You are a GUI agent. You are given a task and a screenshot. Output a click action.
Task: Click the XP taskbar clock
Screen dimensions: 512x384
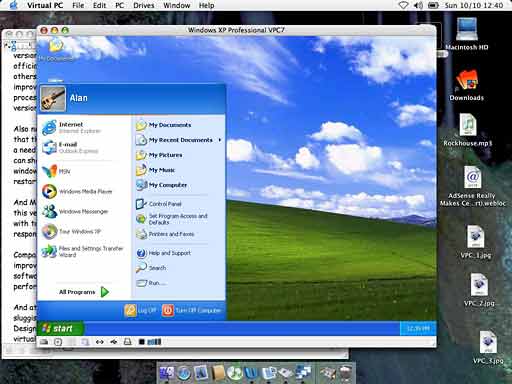pos(418,329)
